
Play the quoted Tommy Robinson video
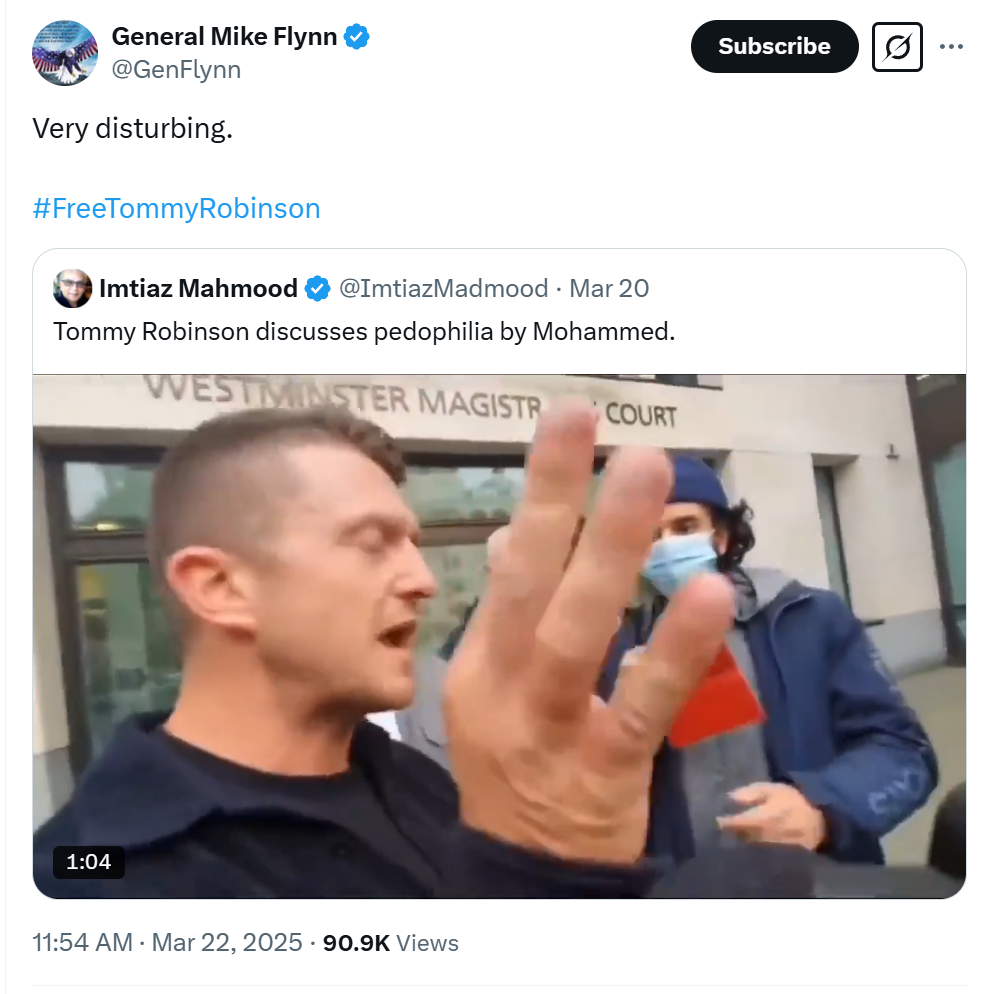[499, 636]
